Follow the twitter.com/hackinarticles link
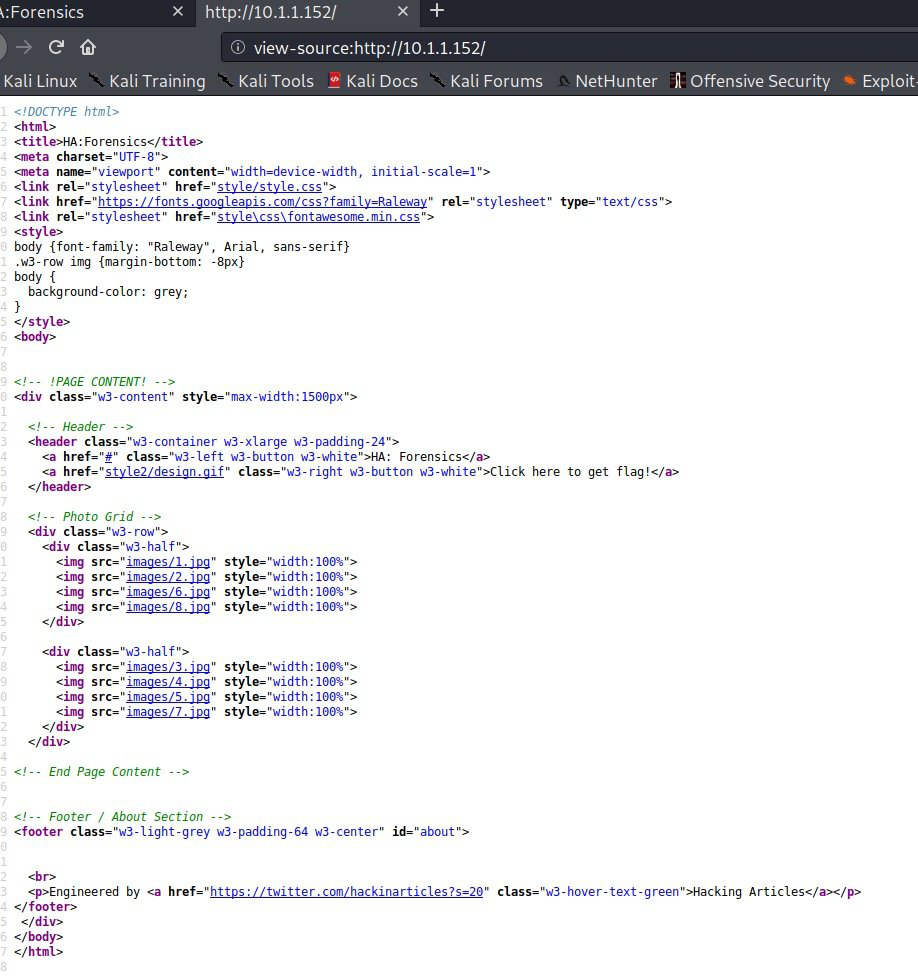 coord(347,892)
